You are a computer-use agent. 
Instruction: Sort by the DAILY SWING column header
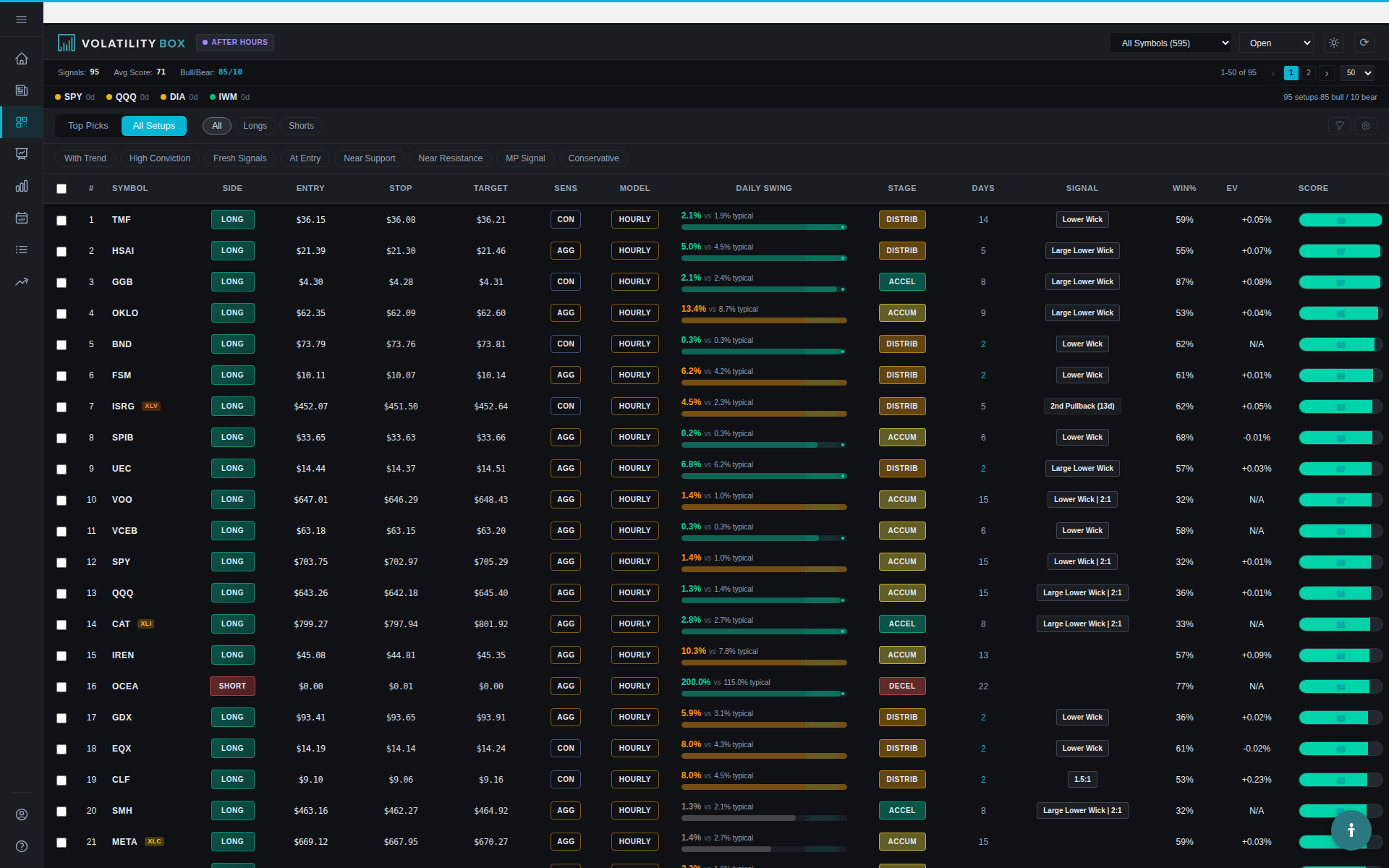click(764, 188)
